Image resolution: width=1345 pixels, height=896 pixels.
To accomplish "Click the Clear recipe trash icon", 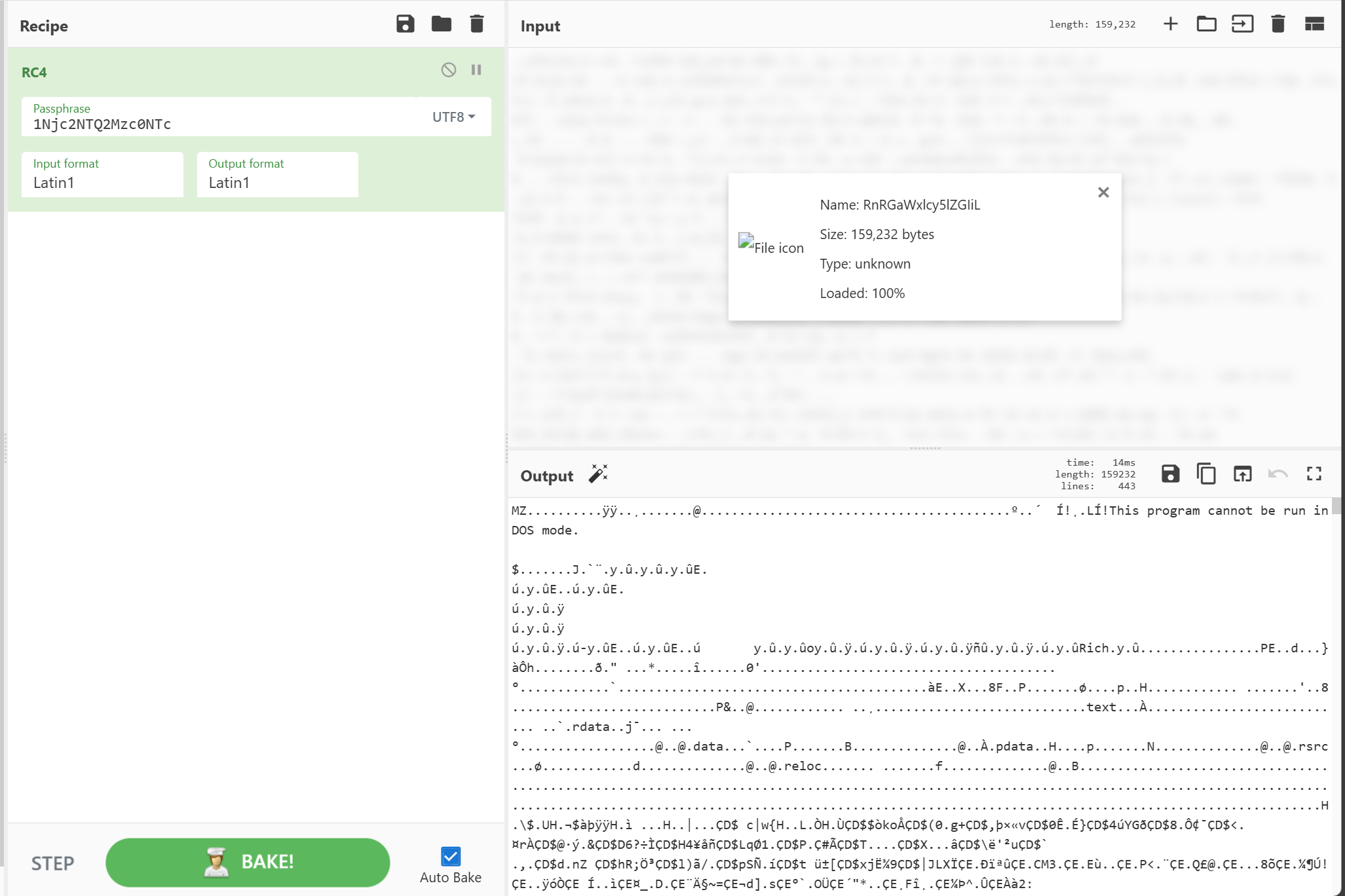I will [x=477, y=24].
